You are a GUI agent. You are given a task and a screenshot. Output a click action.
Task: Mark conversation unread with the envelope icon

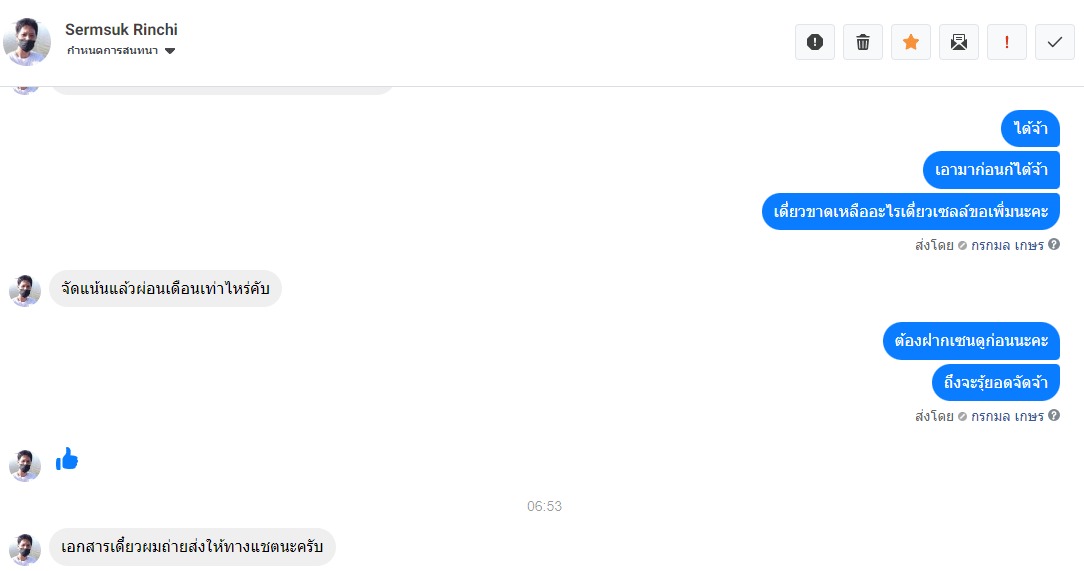point(959,42)
